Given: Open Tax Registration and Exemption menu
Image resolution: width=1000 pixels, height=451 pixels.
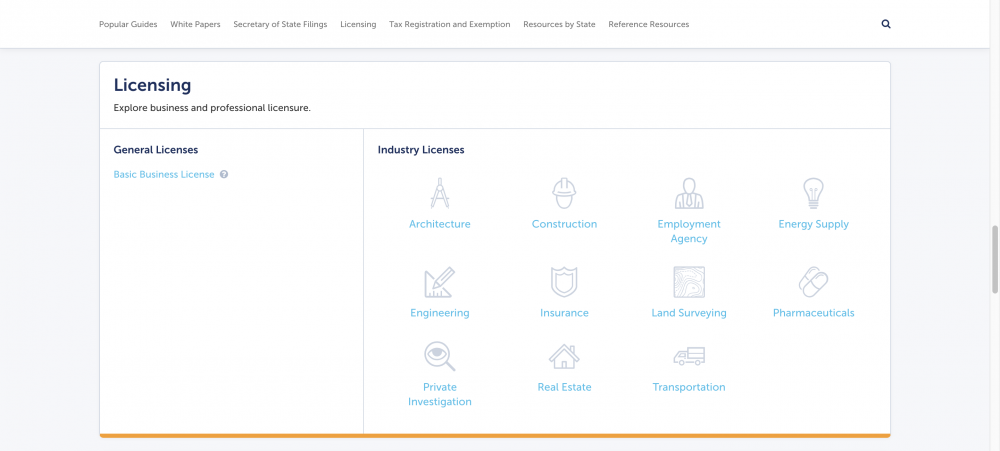Looking at the screenshot, I should (x=450, y=24).
